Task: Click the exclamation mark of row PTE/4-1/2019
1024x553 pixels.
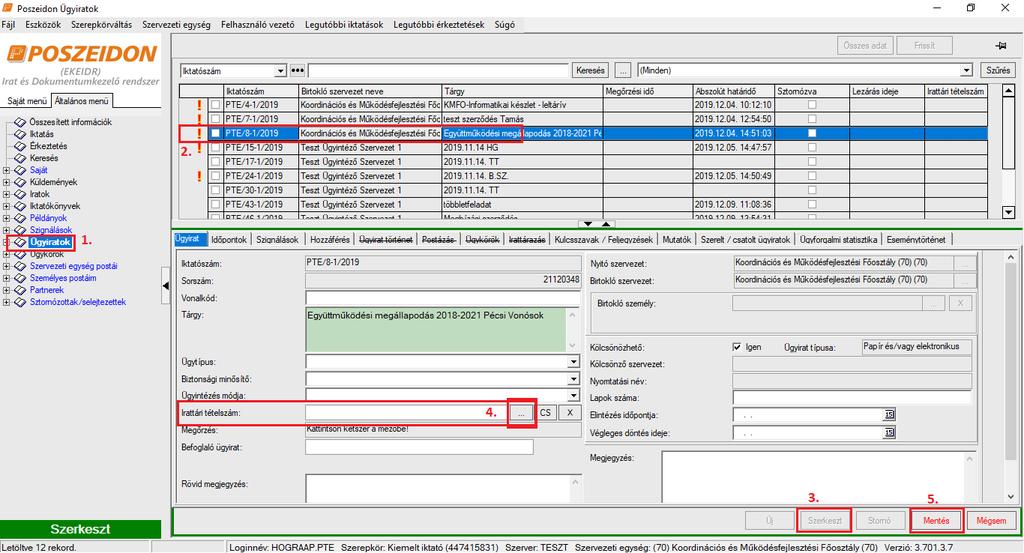Action: point(199,105)
